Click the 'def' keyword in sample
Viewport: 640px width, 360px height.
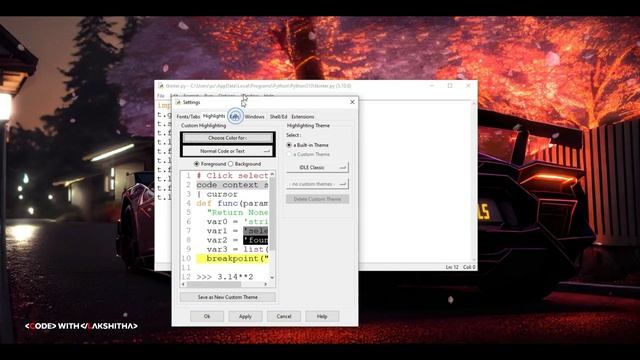click(x=204, y=203)
